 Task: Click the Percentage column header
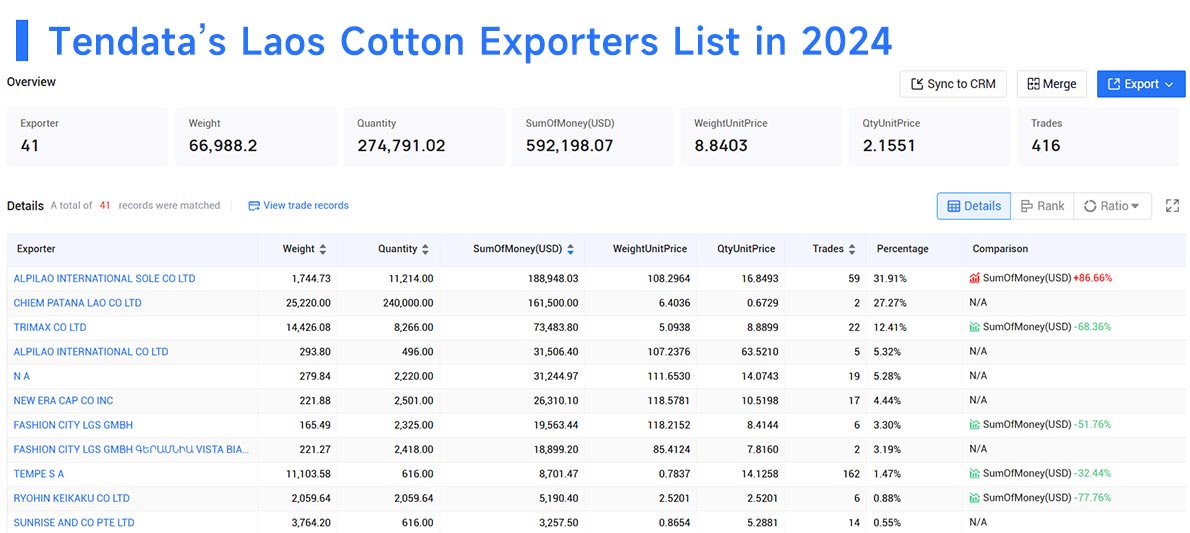point(902,249)
